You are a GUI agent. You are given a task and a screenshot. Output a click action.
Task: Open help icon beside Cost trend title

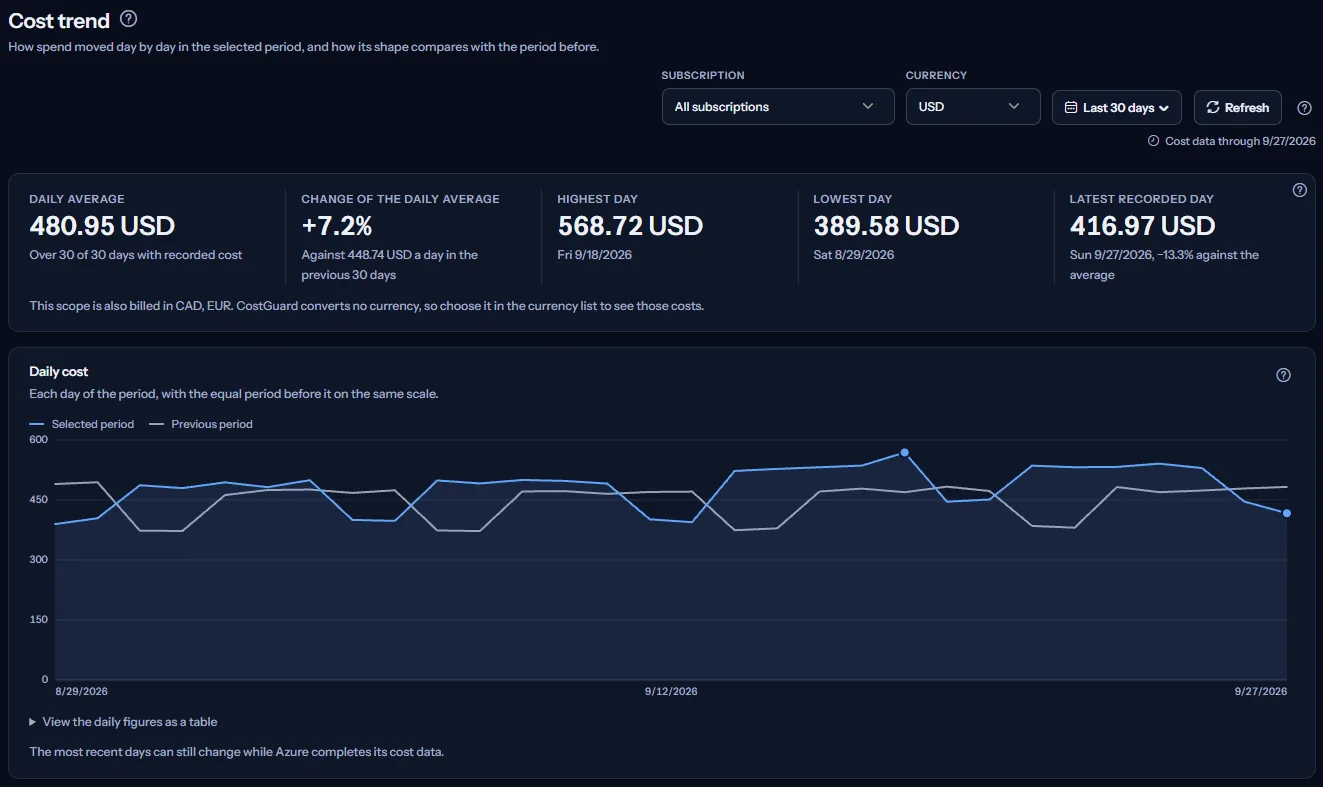click(128, 19)
